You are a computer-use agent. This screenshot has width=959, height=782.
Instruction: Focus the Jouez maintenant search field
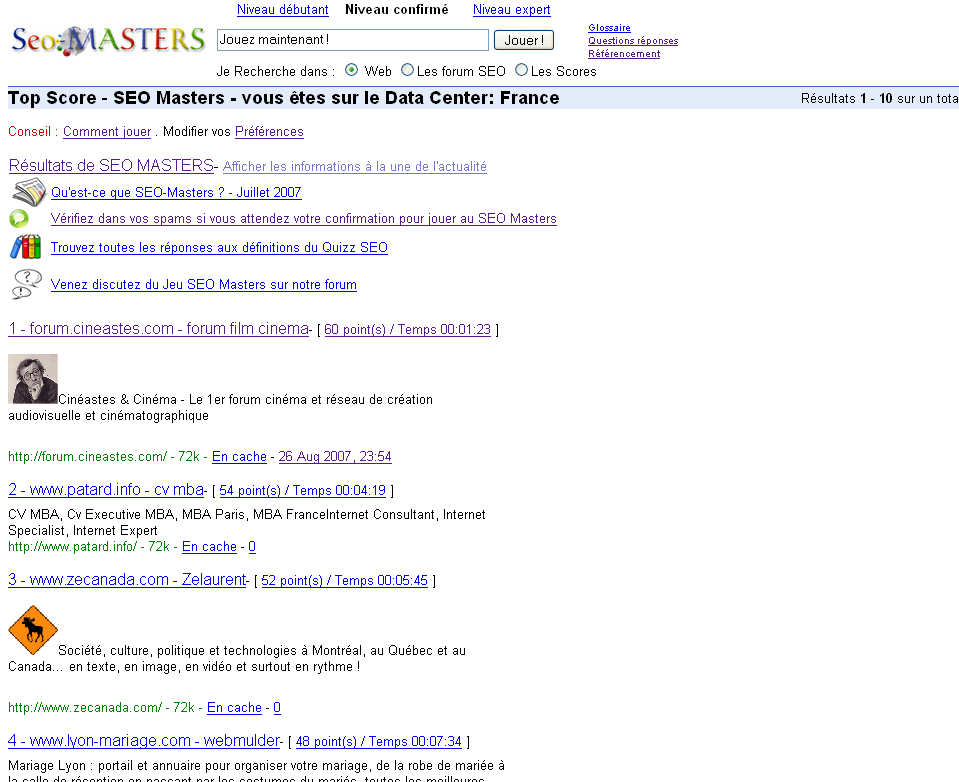tap(353, 40)
